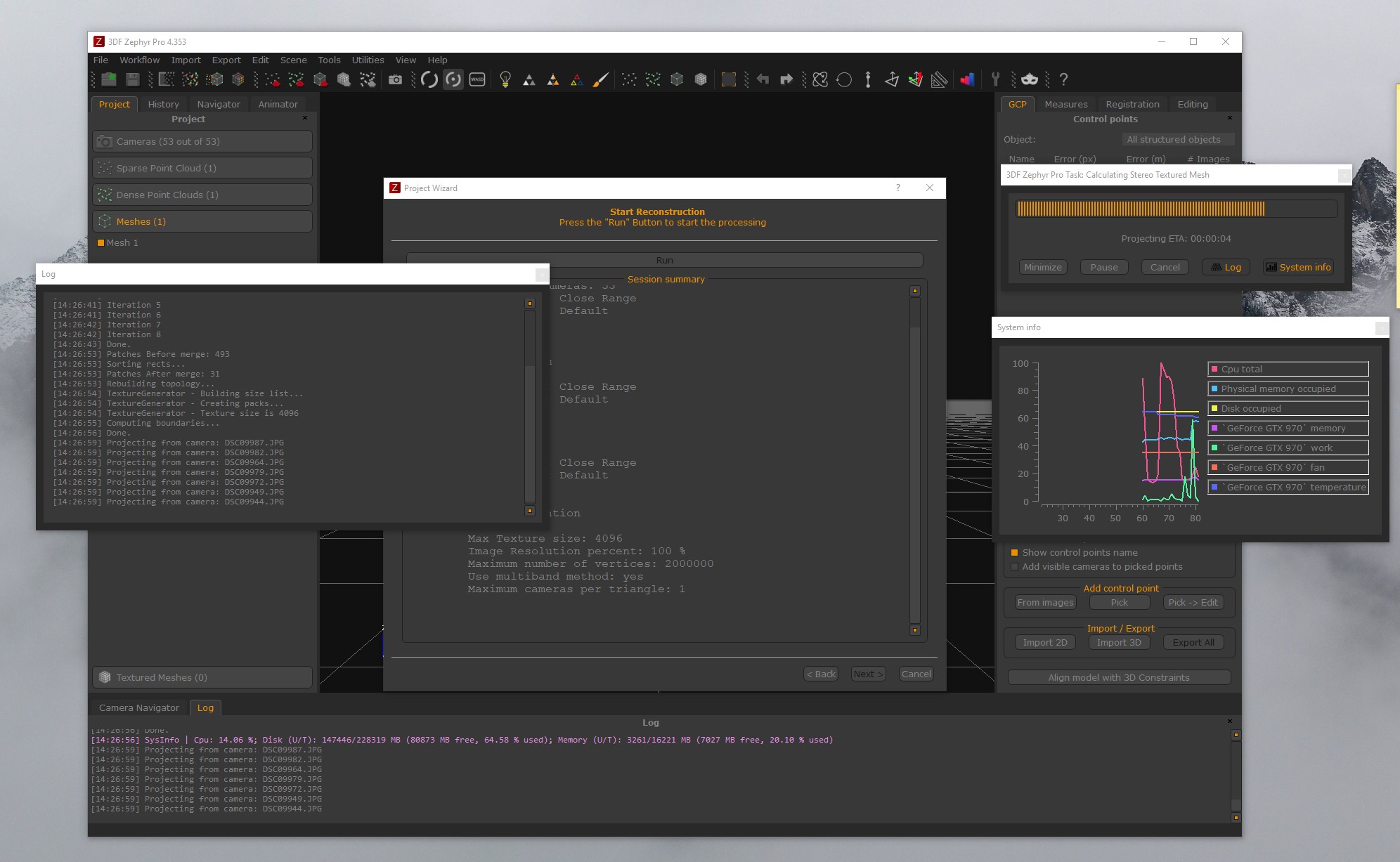The width and height of the screenshot is (1400, 862).
Task: Click the floppy disk save icon
Action: [x=133, y=79]
